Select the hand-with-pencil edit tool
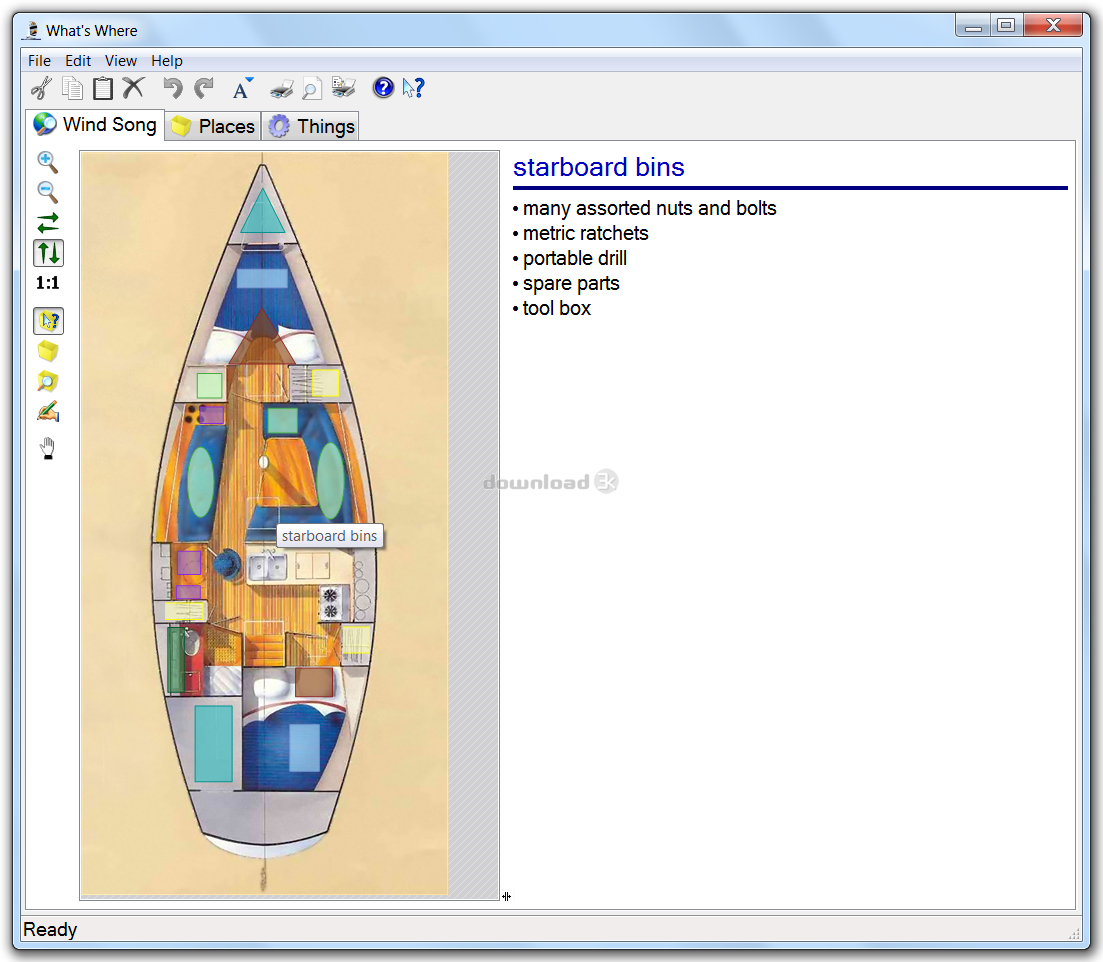 [47, 412]
